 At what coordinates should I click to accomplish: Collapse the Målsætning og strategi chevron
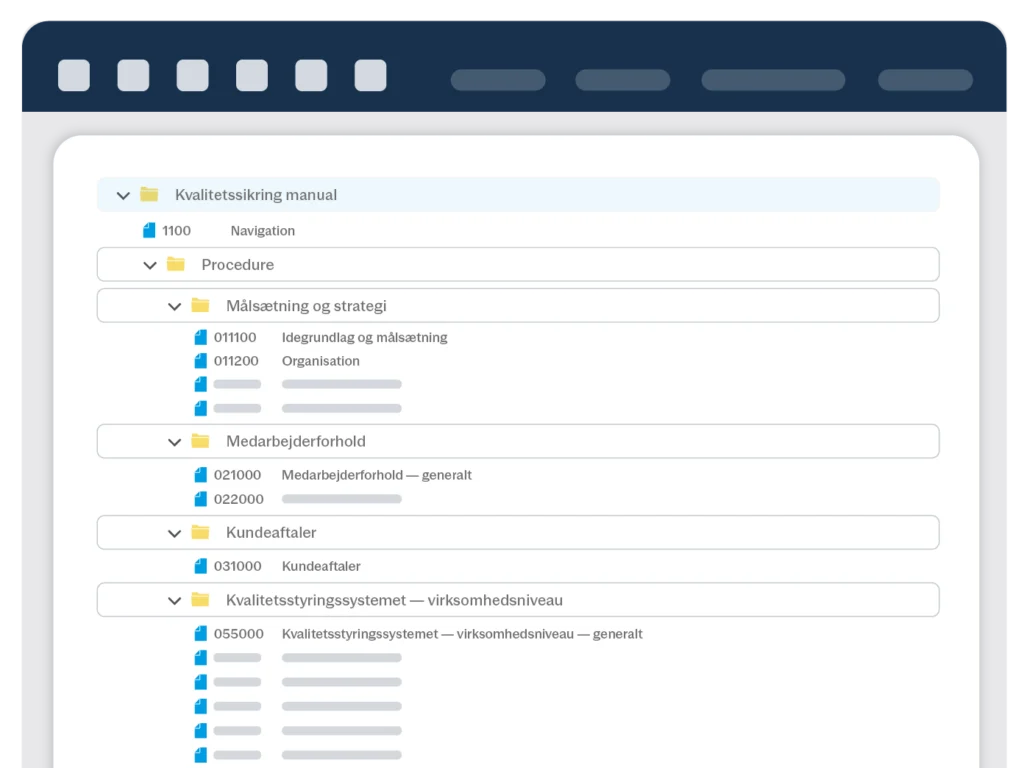pyautogui.click(x=175, y=306)
